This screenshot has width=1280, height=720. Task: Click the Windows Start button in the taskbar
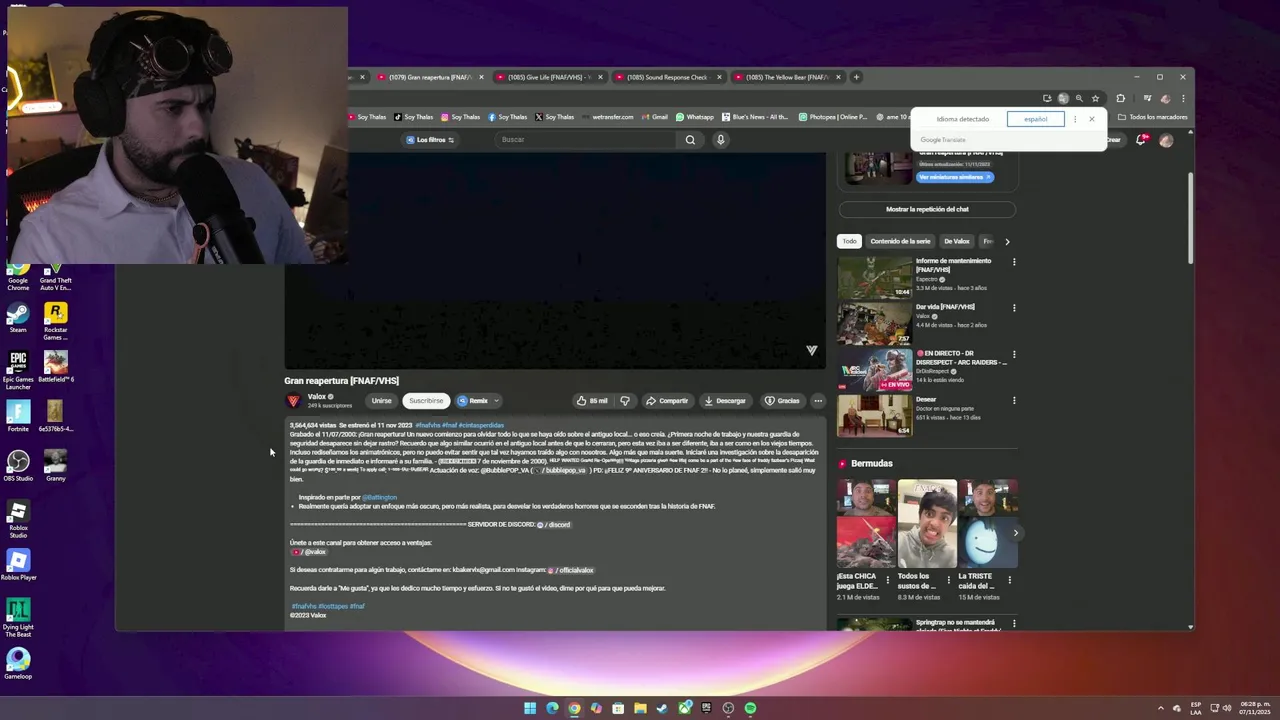pyautogui.click(x=530, y=708)
